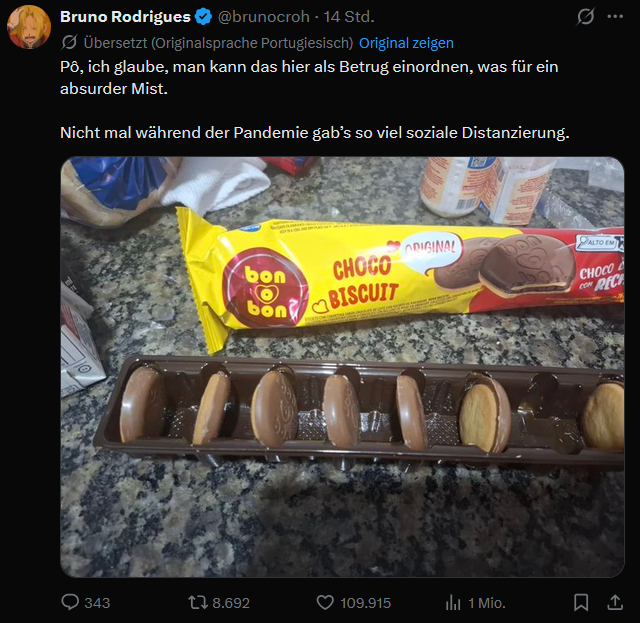Open Bruno Rodrigues' profile picture

pos(29,27)
